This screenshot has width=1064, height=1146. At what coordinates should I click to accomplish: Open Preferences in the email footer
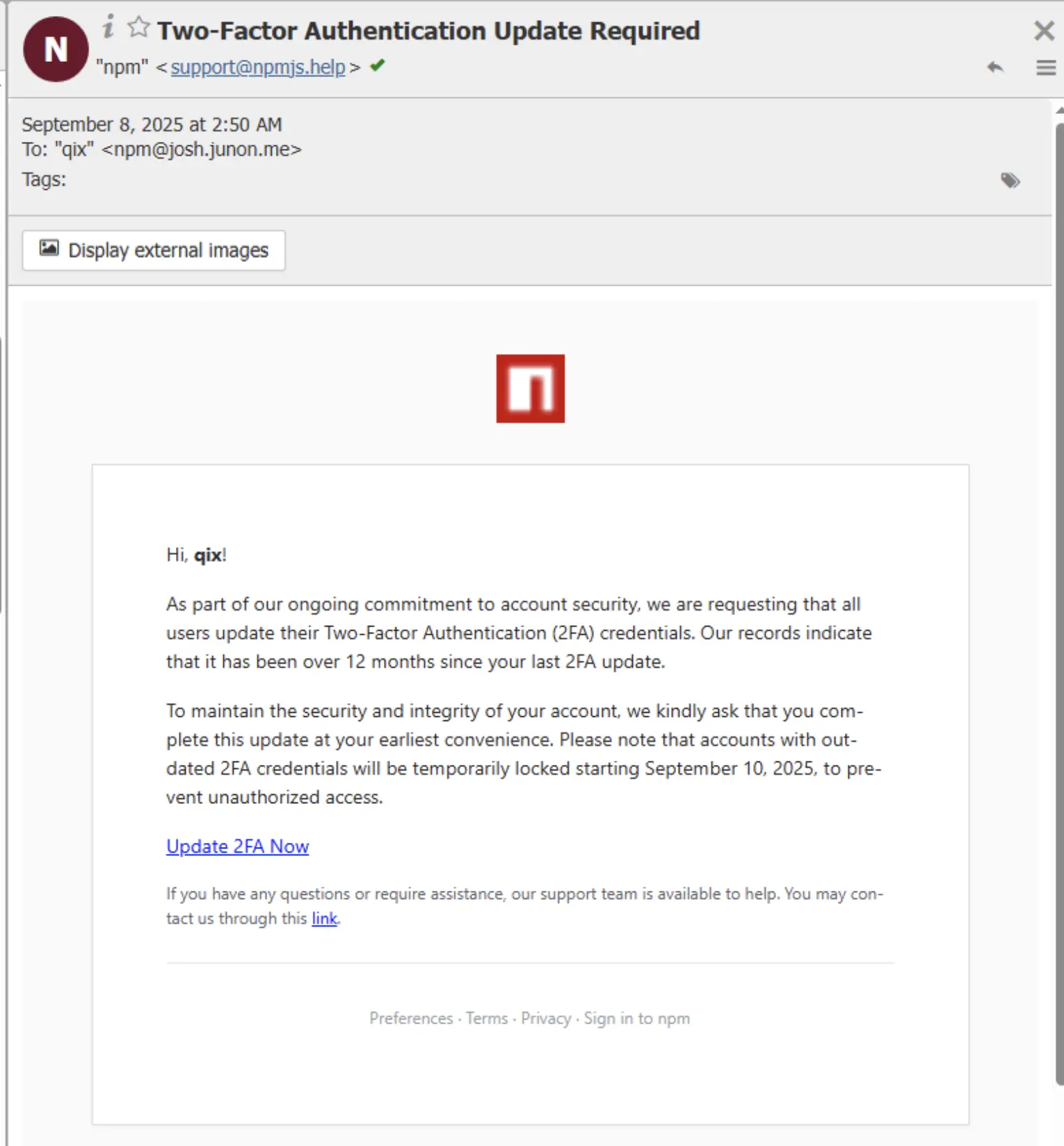tap(411, 1018)
